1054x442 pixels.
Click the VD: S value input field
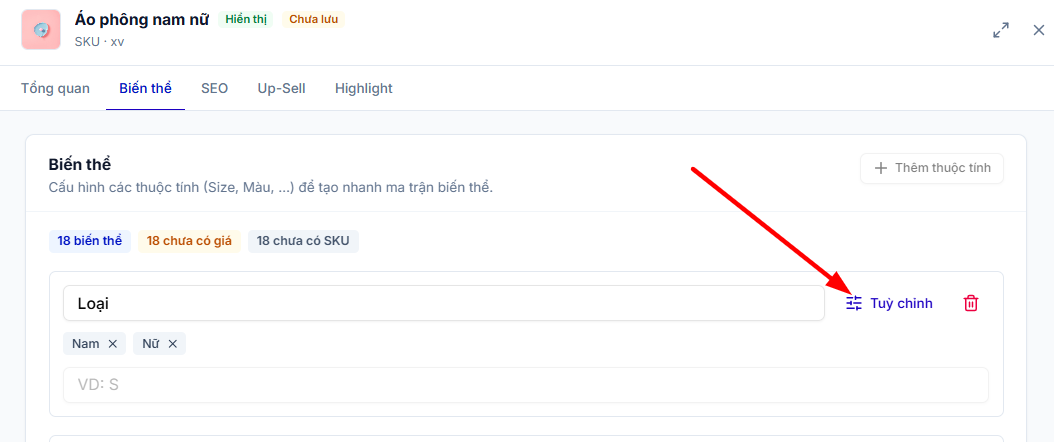(x=526, y=385)
